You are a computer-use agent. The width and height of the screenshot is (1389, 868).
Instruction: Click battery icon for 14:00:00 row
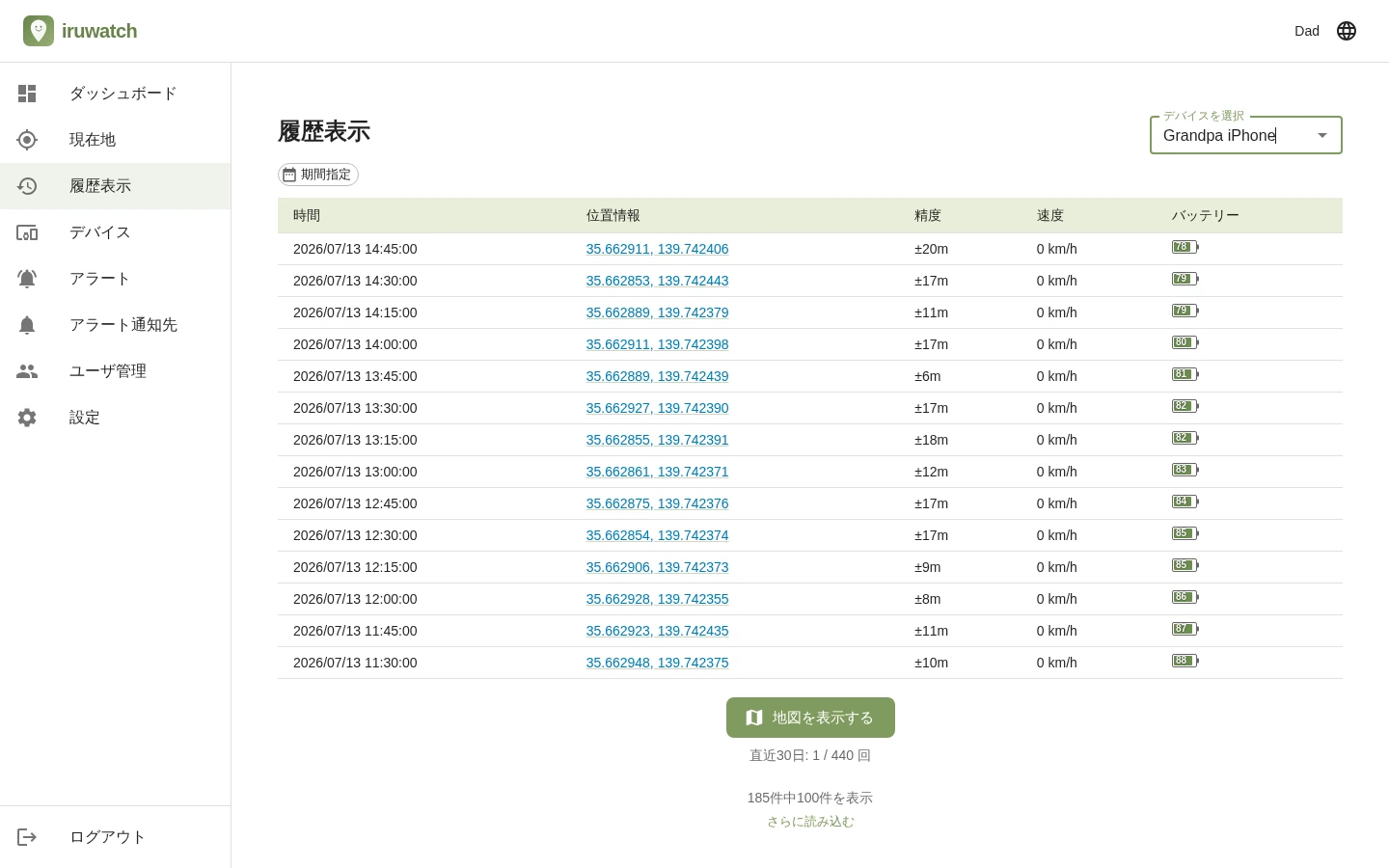click(x=1185, y=342)
